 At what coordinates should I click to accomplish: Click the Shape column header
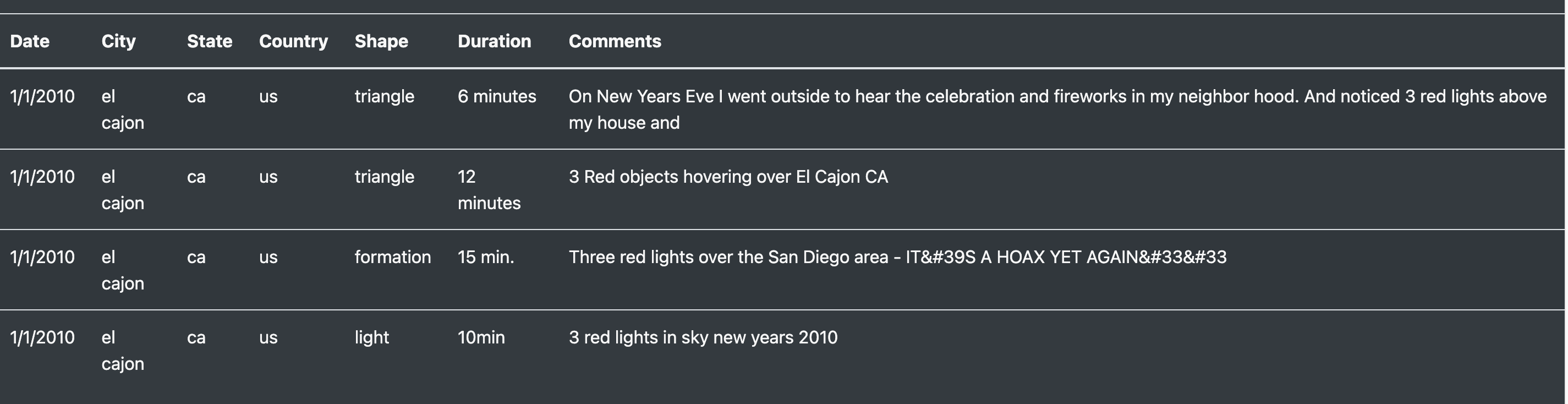(382, 41)
